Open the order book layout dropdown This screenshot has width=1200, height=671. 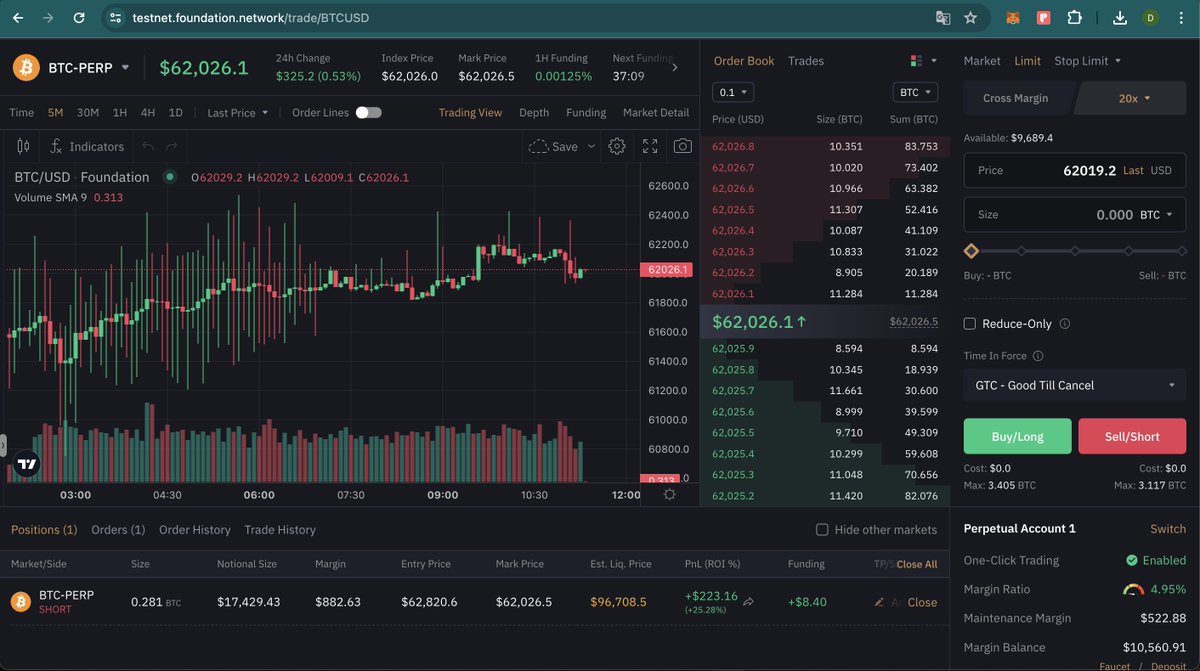pyautogui.click(x=924, y=61)
